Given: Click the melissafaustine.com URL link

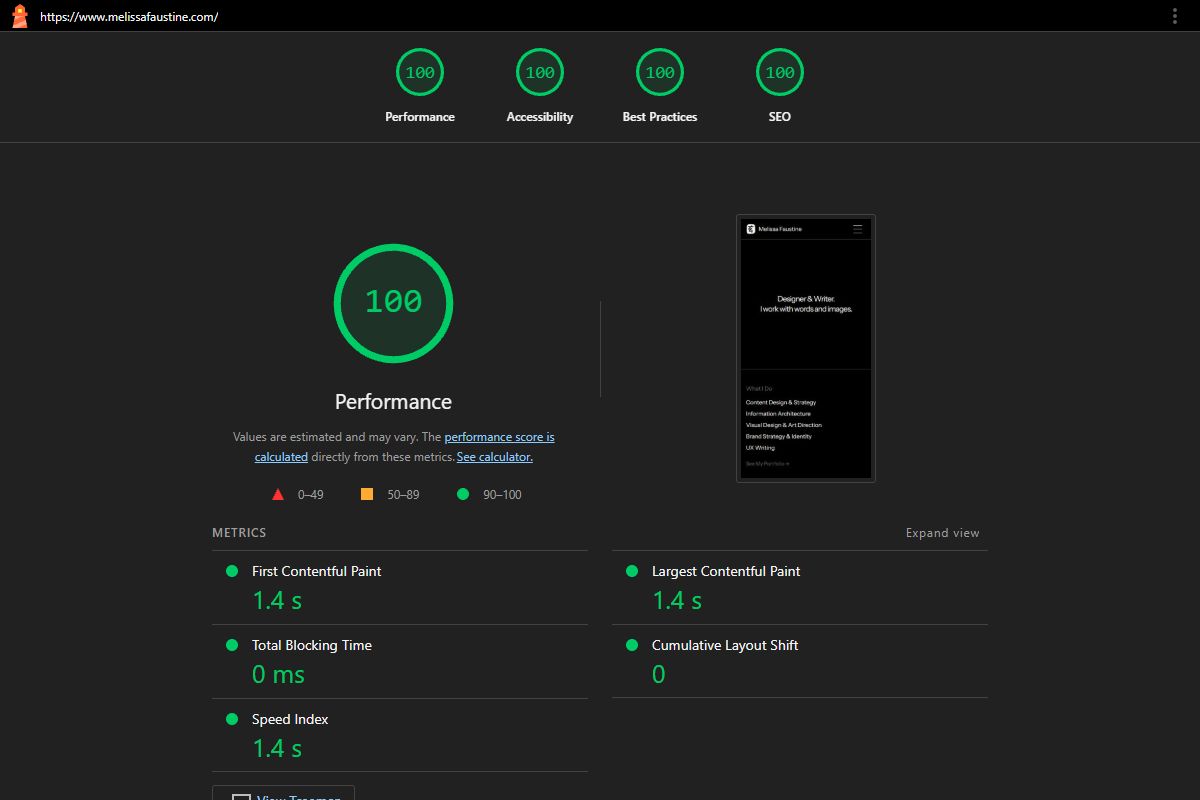Looking at the screenshot, I should [x=129, y=17].
